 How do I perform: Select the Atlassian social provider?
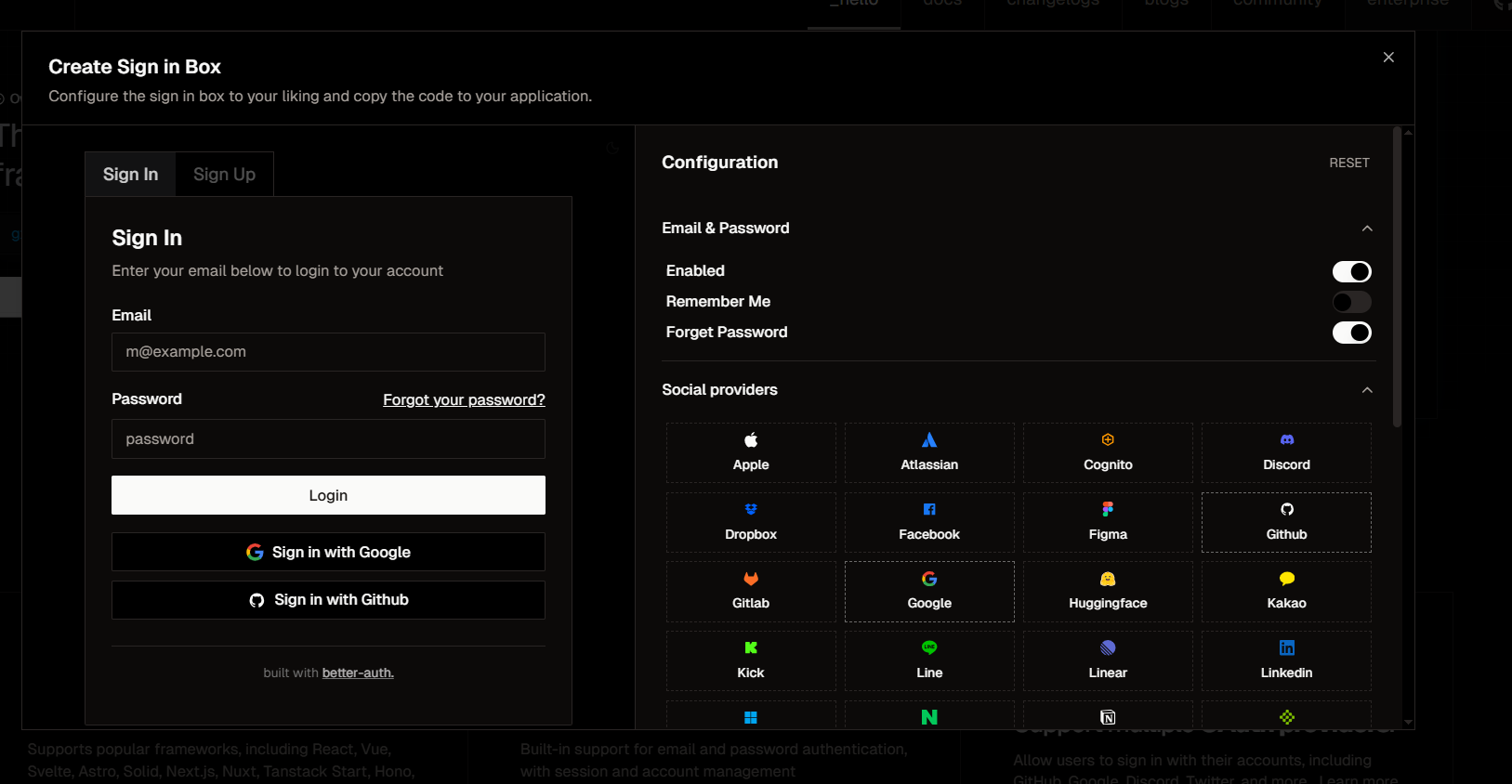tap(929, 452)
